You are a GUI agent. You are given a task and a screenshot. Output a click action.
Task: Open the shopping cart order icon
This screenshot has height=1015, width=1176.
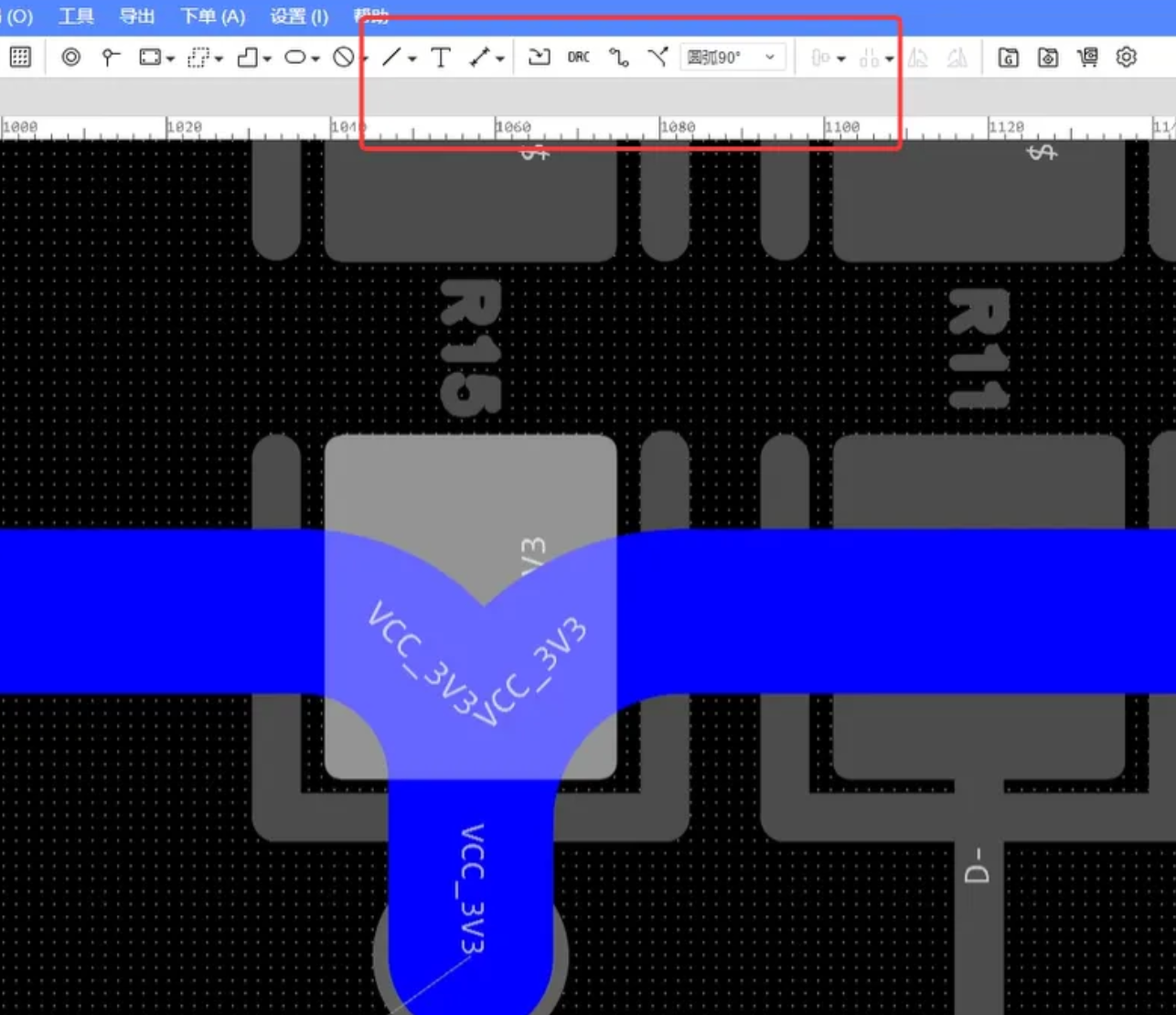(x=1087, y=58)
